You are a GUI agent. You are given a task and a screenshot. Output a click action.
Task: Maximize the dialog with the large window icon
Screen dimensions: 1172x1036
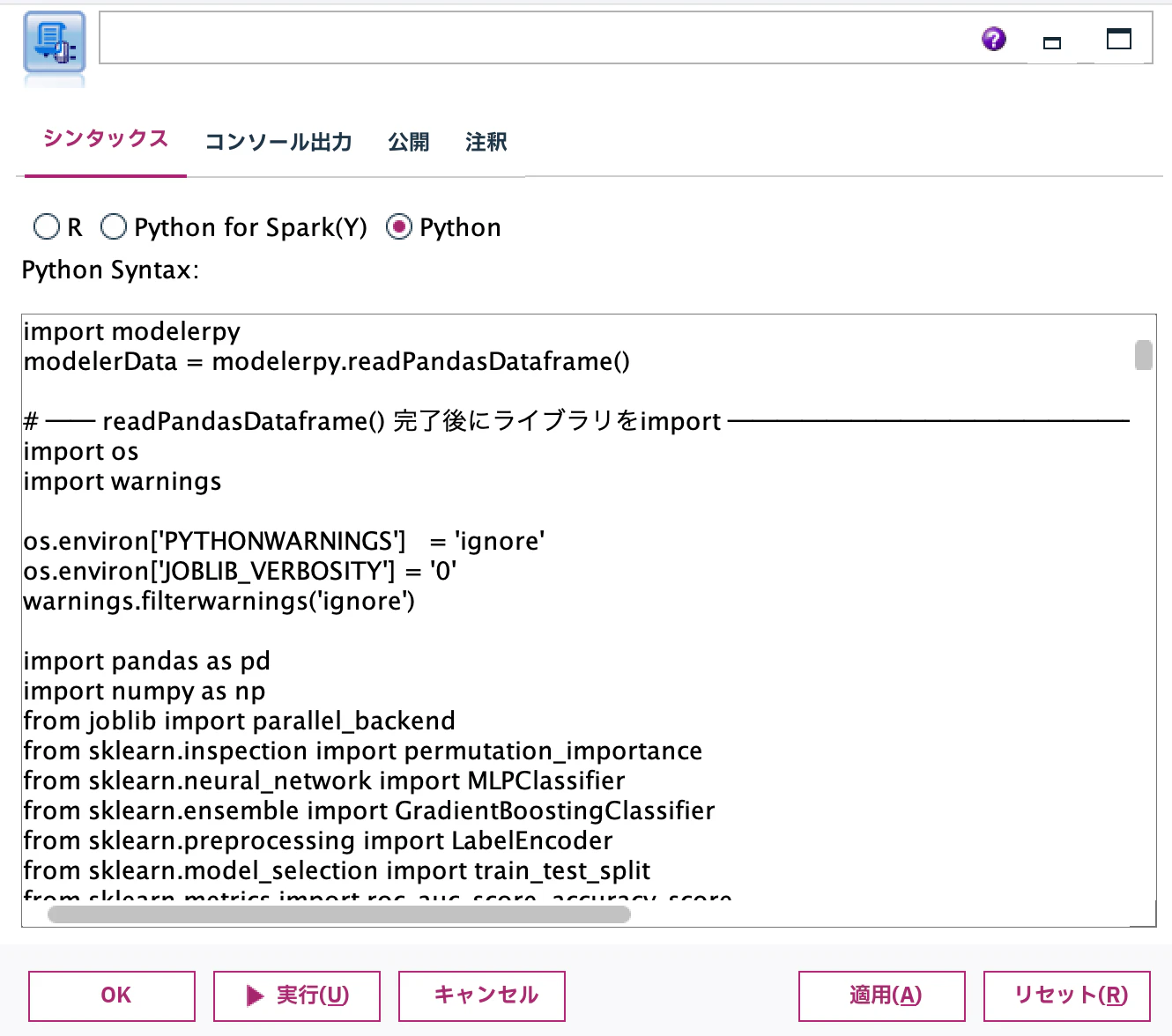(x=1119, y=39)
